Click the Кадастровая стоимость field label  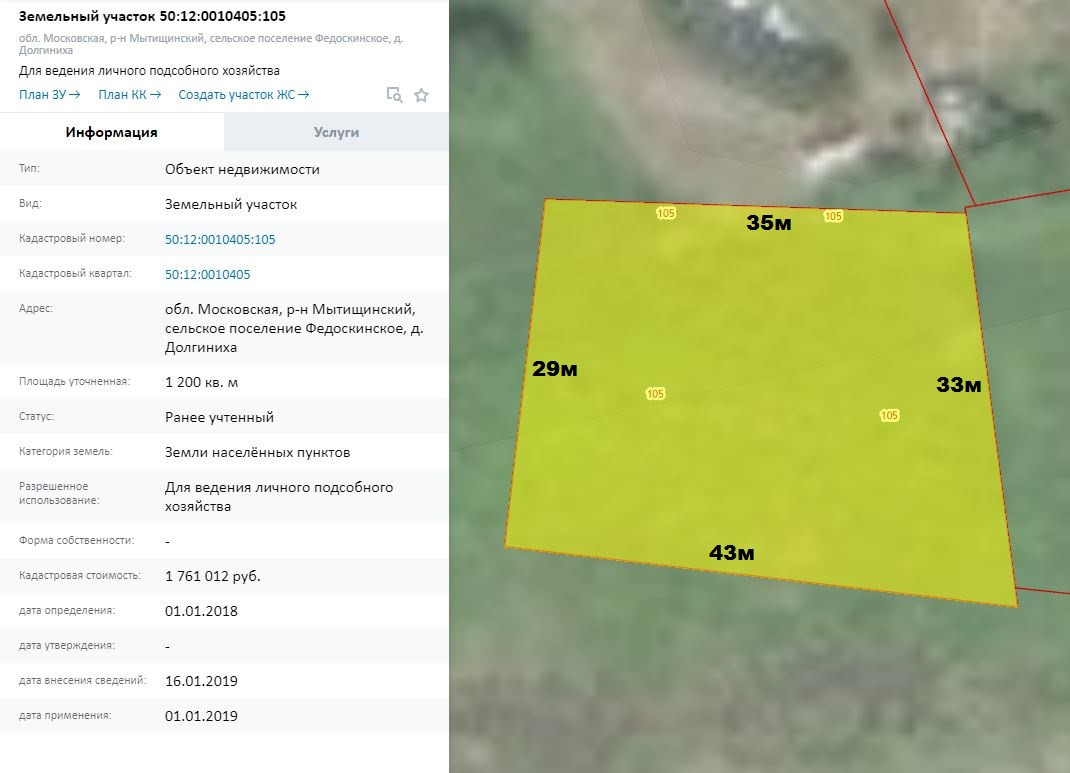click(x=80, y=575)
